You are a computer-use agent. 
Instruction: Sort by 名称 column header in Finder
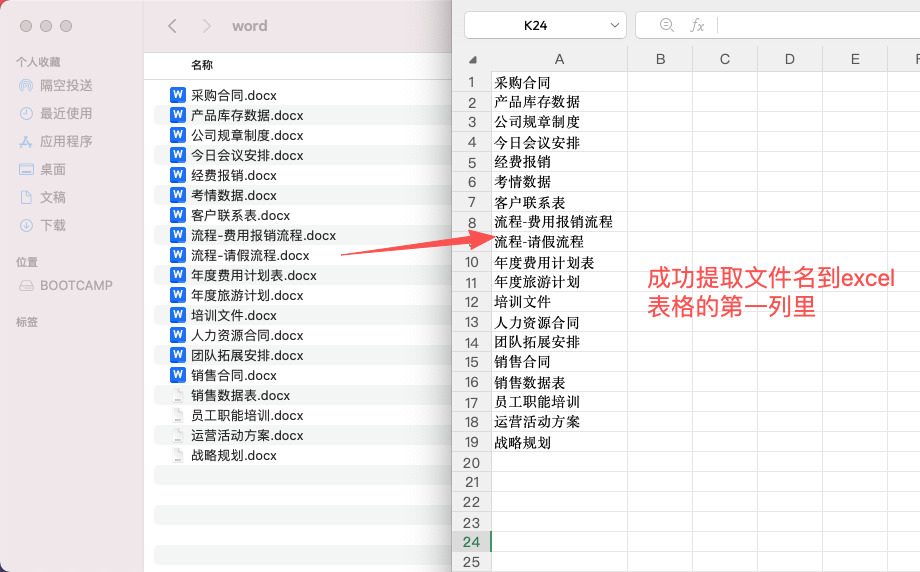point(202,65)
